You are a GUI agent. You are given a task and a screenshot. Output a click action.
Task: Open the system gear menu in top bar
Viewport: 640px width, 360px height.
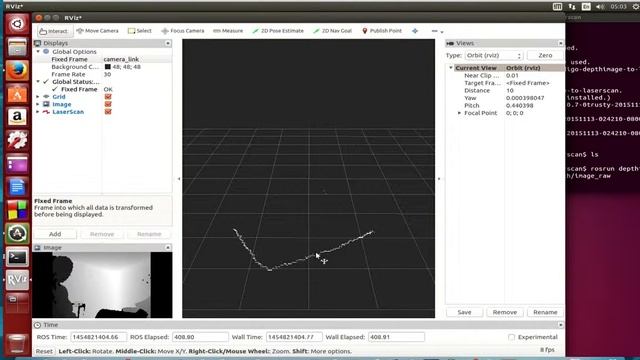pos(636,7)
